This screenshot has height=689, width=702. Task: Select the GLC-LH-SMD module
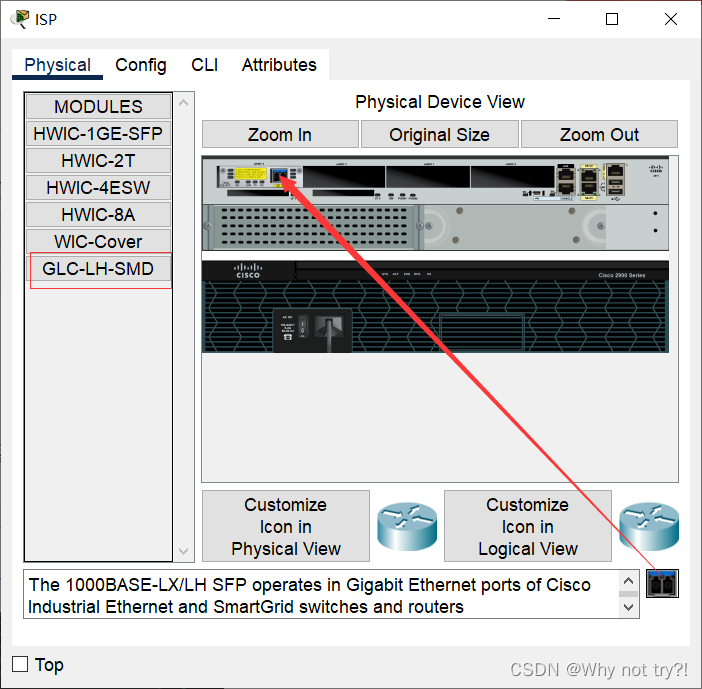[x=98, y=269]
